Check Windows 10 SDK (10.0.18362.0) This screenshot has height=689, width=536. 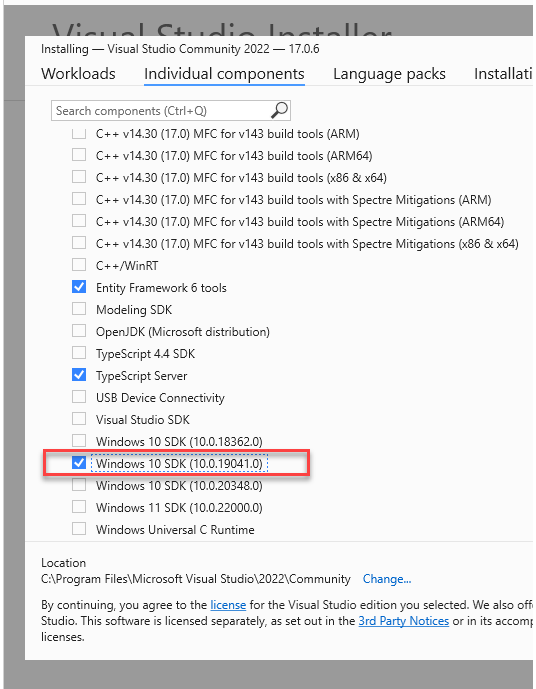tap(79, 440)
